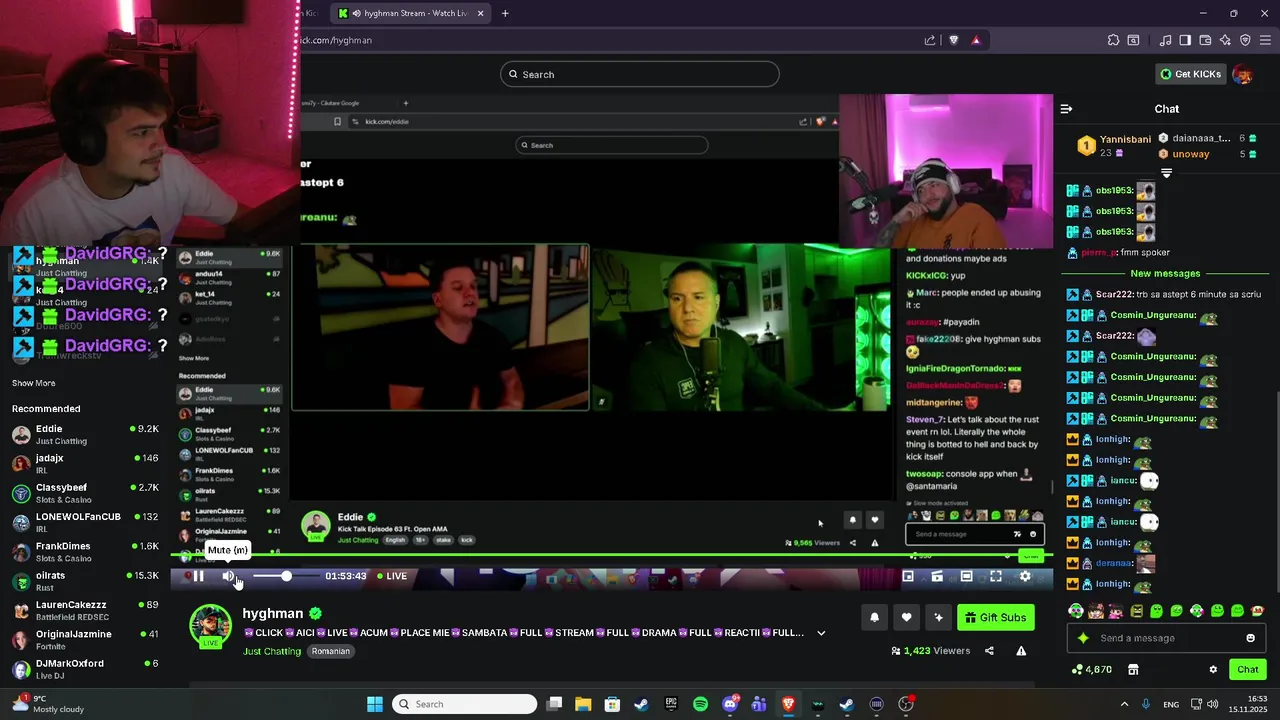The width and height of the screenshot is (1280, 720).
Task: Click the share icon in address bar
Action: (930, 40)
